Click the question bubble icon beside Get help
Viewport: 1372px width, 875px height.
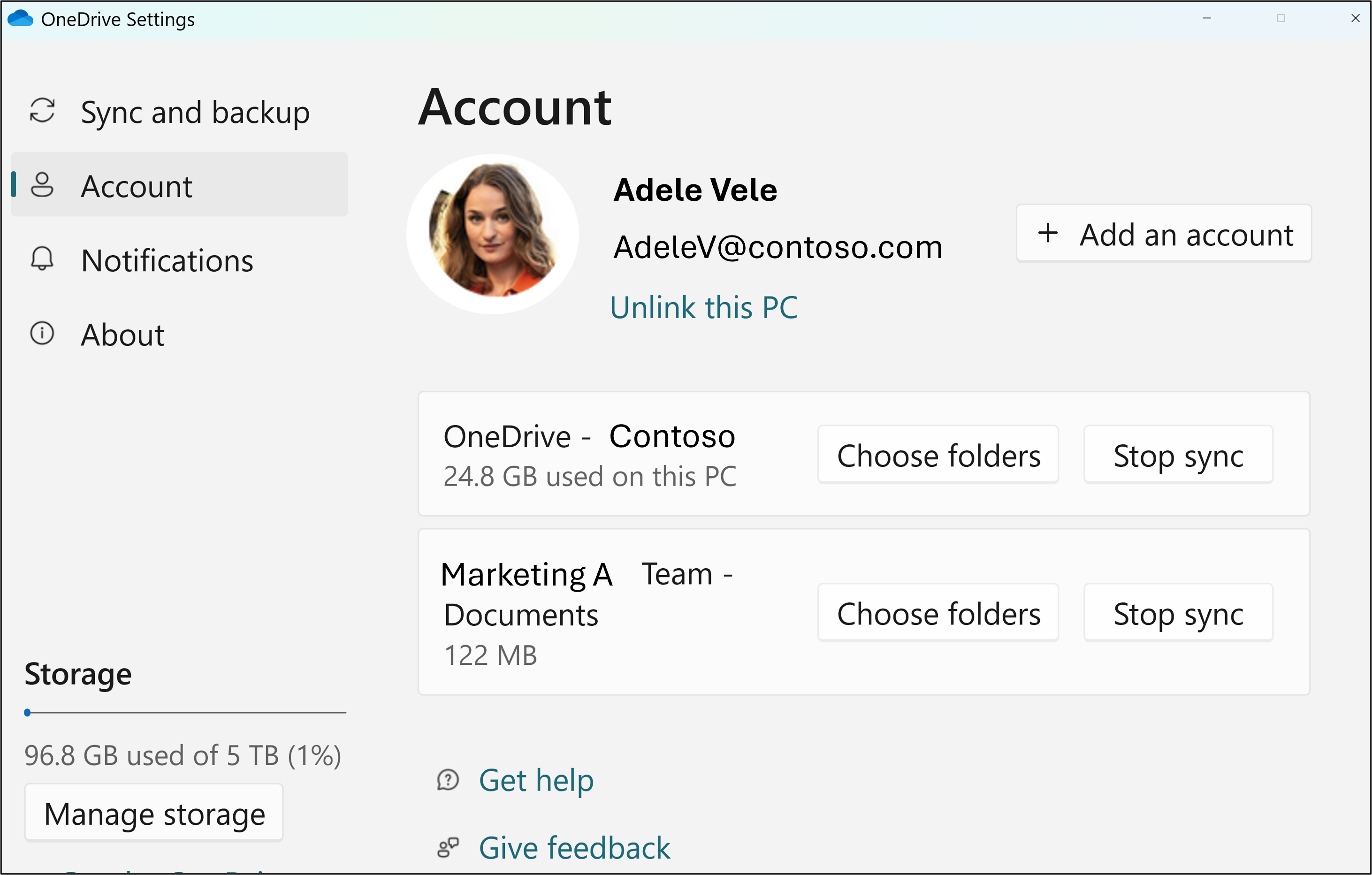(448, 780)
